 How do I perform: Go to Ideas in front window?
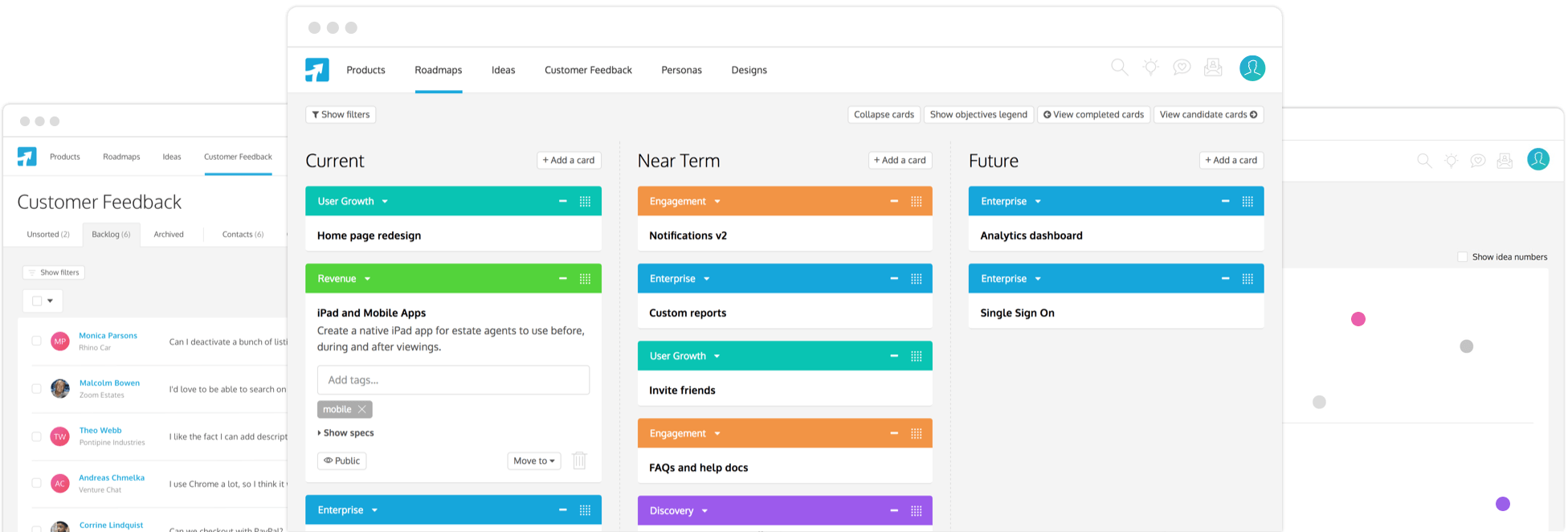pos(504,71)
